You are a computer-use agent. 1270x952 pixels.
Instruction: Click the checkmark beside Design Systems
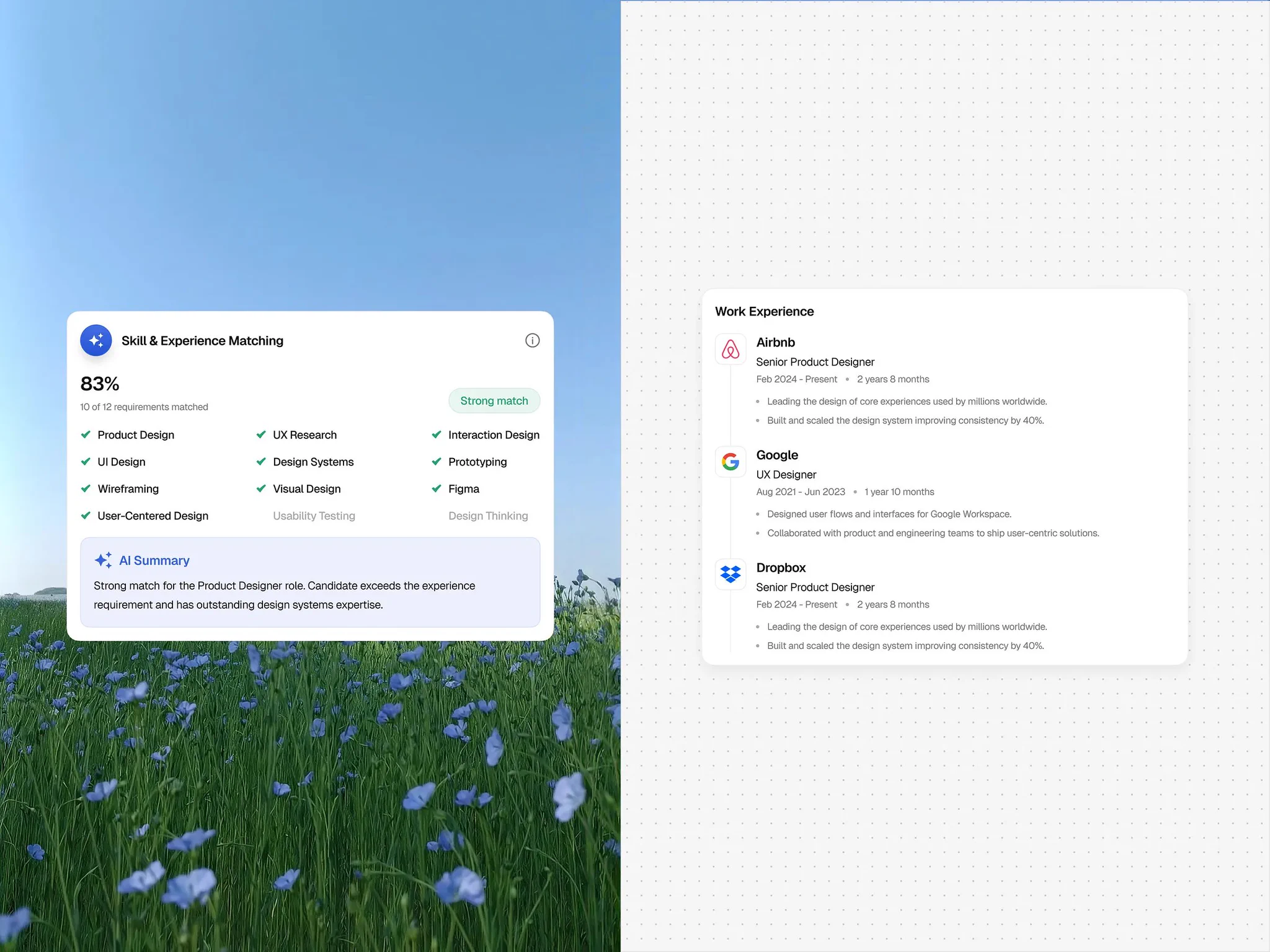pos(261,462)
